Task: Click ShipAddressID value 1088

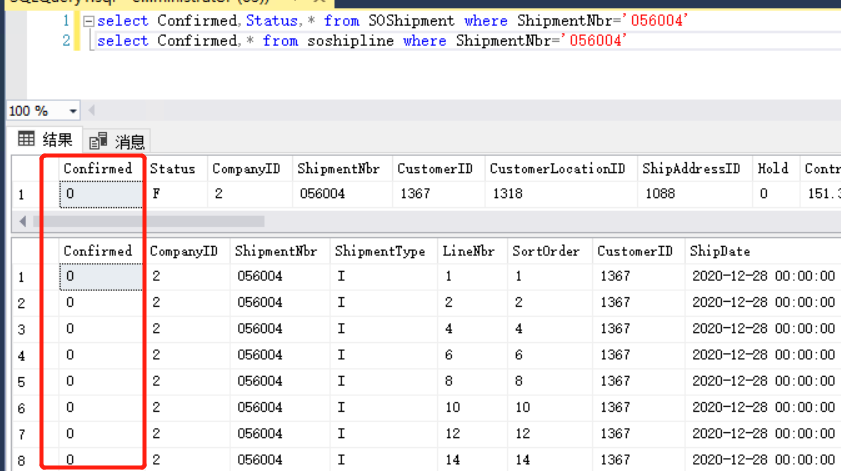Action: (660, 194)
